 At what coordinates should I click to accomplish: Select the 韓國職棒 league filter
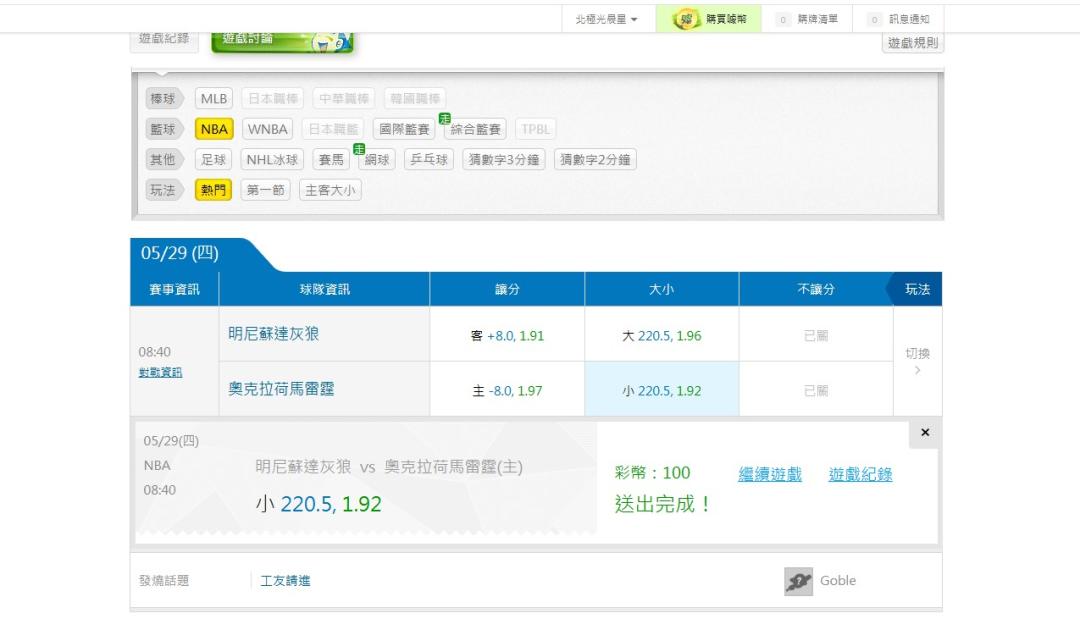click(415, 98)
